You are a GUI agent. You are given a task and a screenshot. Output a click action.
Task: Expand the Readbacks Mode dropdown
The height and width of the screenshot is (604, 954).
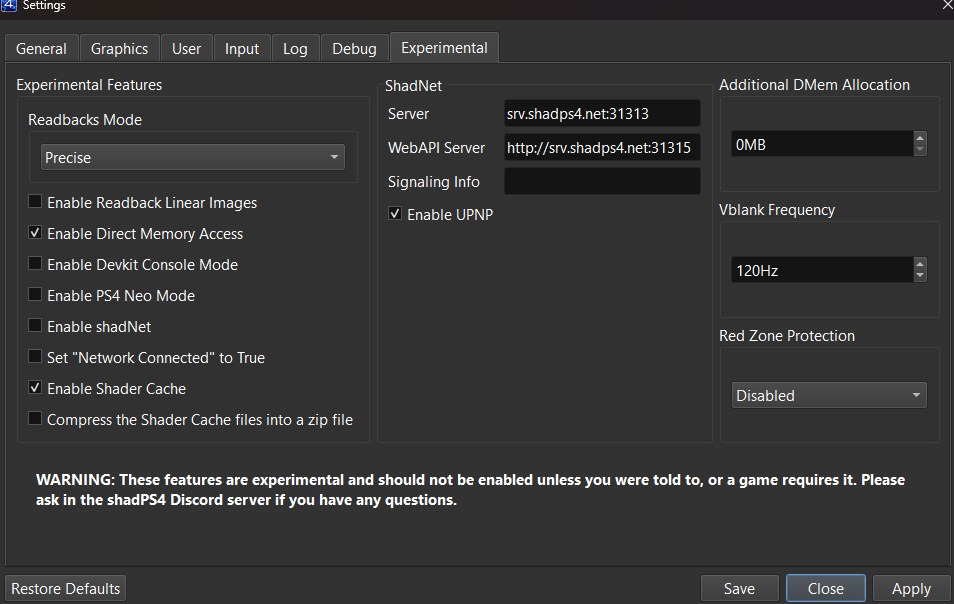pos(192,158)
